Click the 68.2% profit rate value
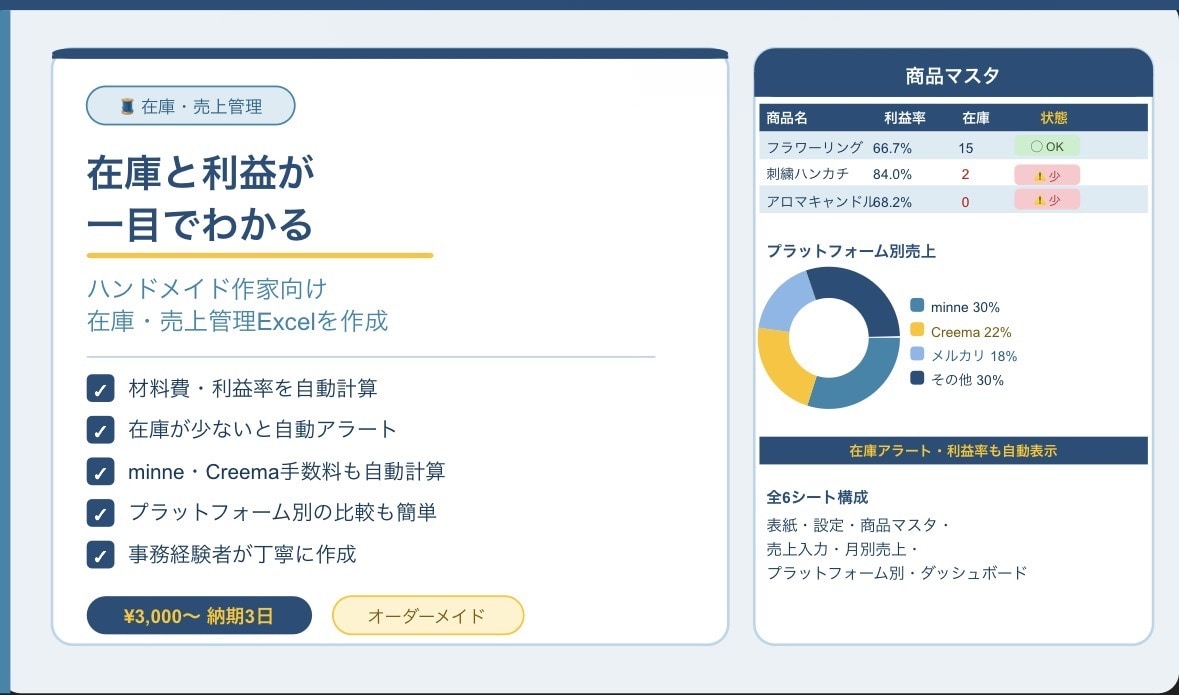Viewport: 1179px width, 695px height. 893,202
